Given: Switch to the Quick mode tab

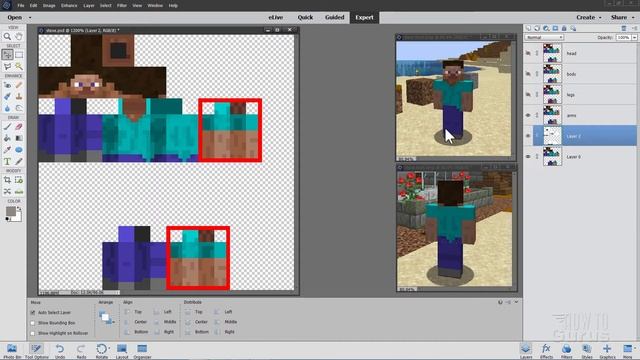Looking at the screenshot, I should [x=305, y=18].
